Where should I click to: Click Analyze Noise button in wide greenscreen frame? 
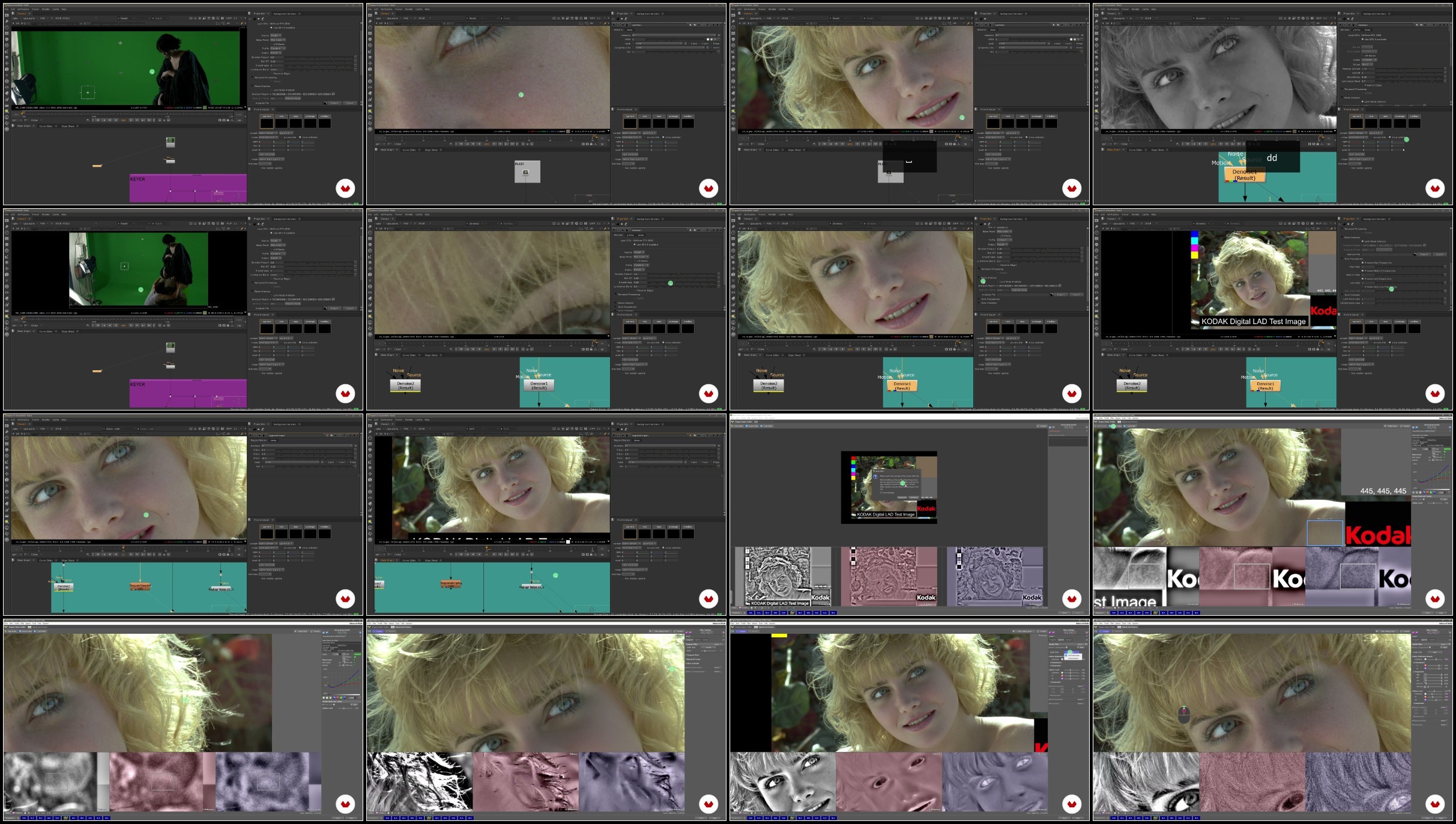coord(293,98)
